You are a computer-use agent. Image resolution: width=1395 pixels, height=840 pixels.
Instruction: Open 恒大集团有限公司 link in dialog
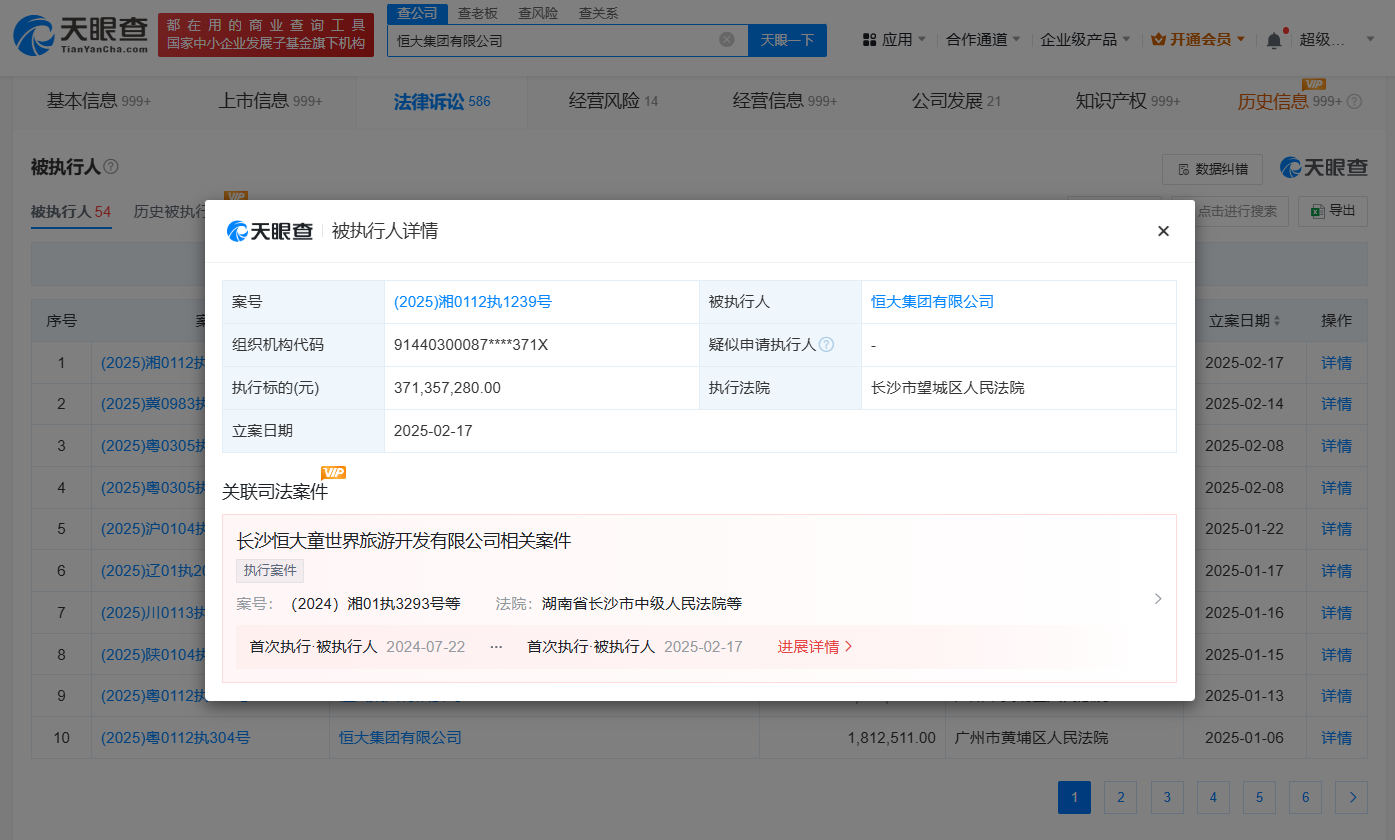(x=932, y=302)
